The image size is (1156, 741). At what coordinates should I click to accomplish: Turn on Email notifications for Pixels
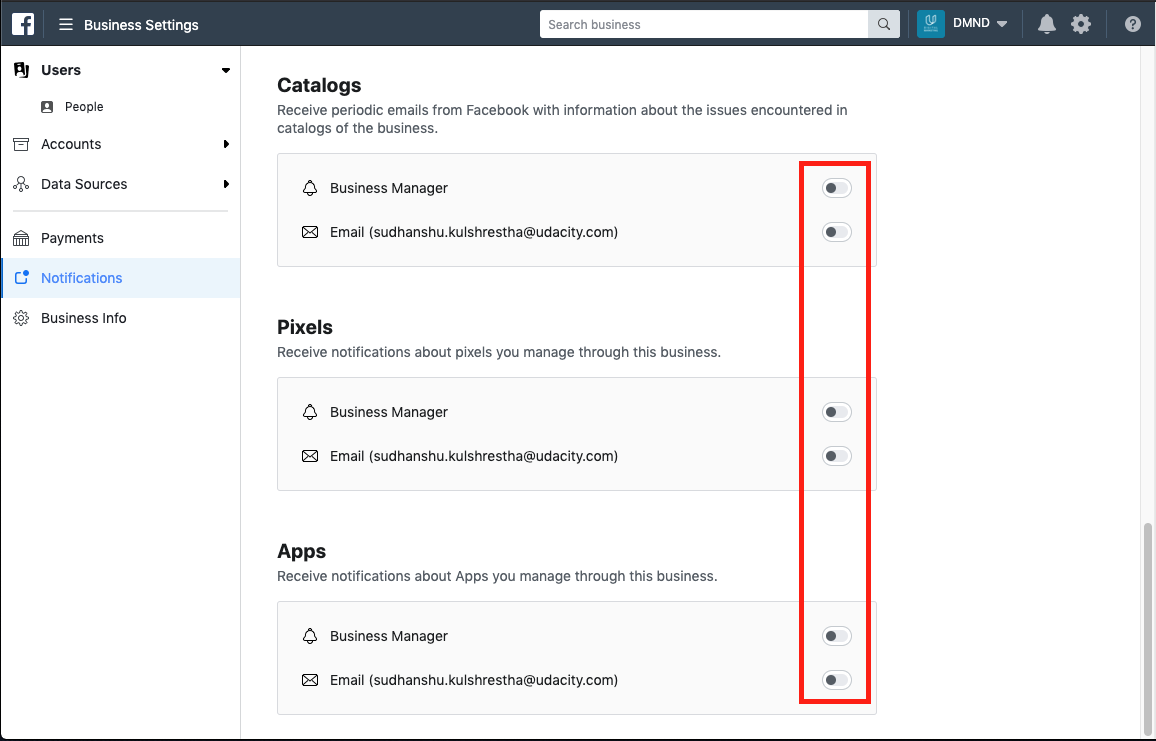pos(836,455)
